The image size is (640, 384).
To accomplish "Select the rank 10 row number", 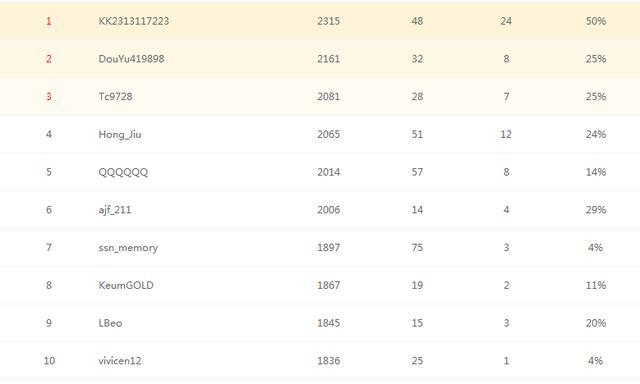I will point(49,361).
